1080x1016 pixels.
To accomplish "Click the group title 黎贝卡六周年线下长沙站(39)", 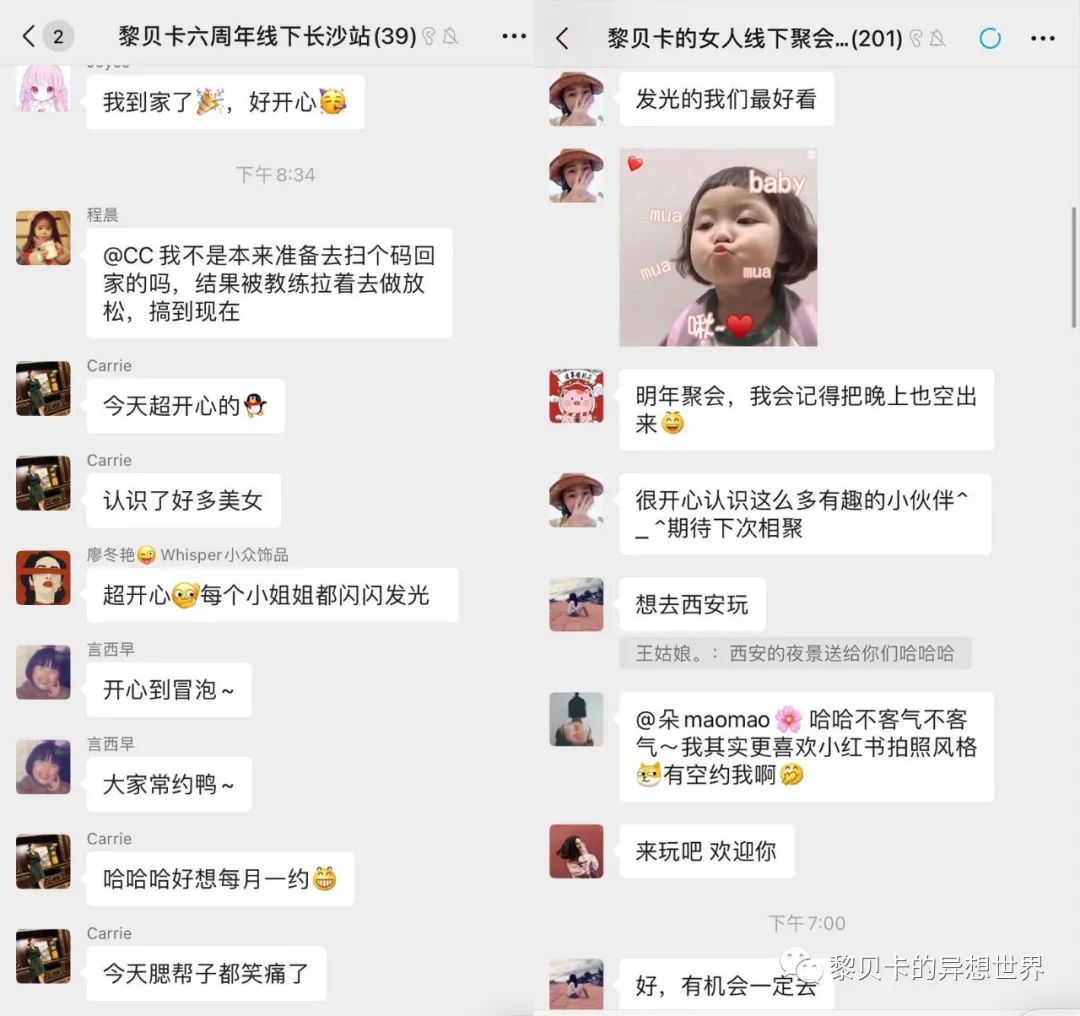I will pos(267,36).
